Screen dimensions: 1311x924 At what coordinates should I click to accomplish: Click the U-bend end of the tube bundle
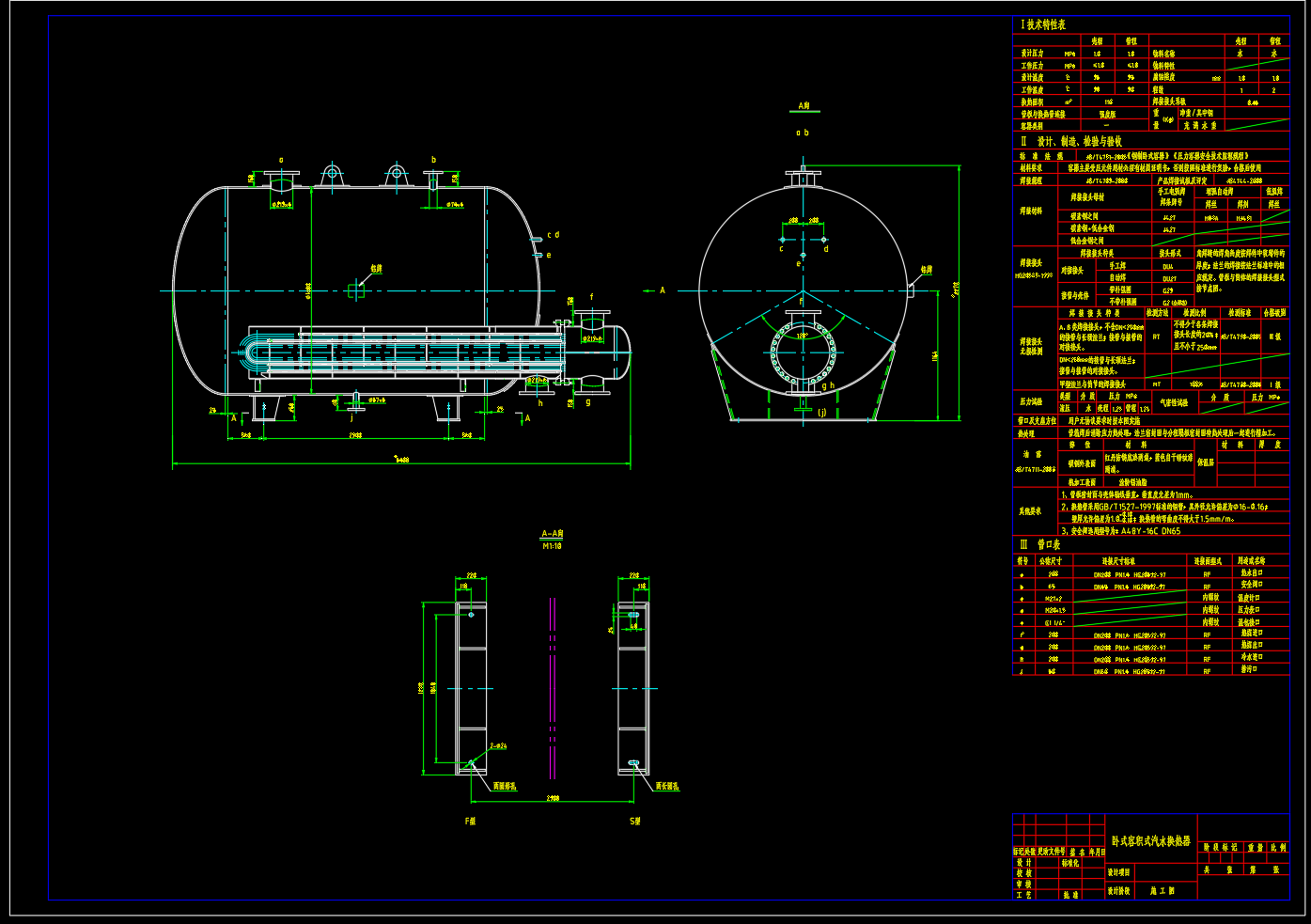click(x=256, y=352)
